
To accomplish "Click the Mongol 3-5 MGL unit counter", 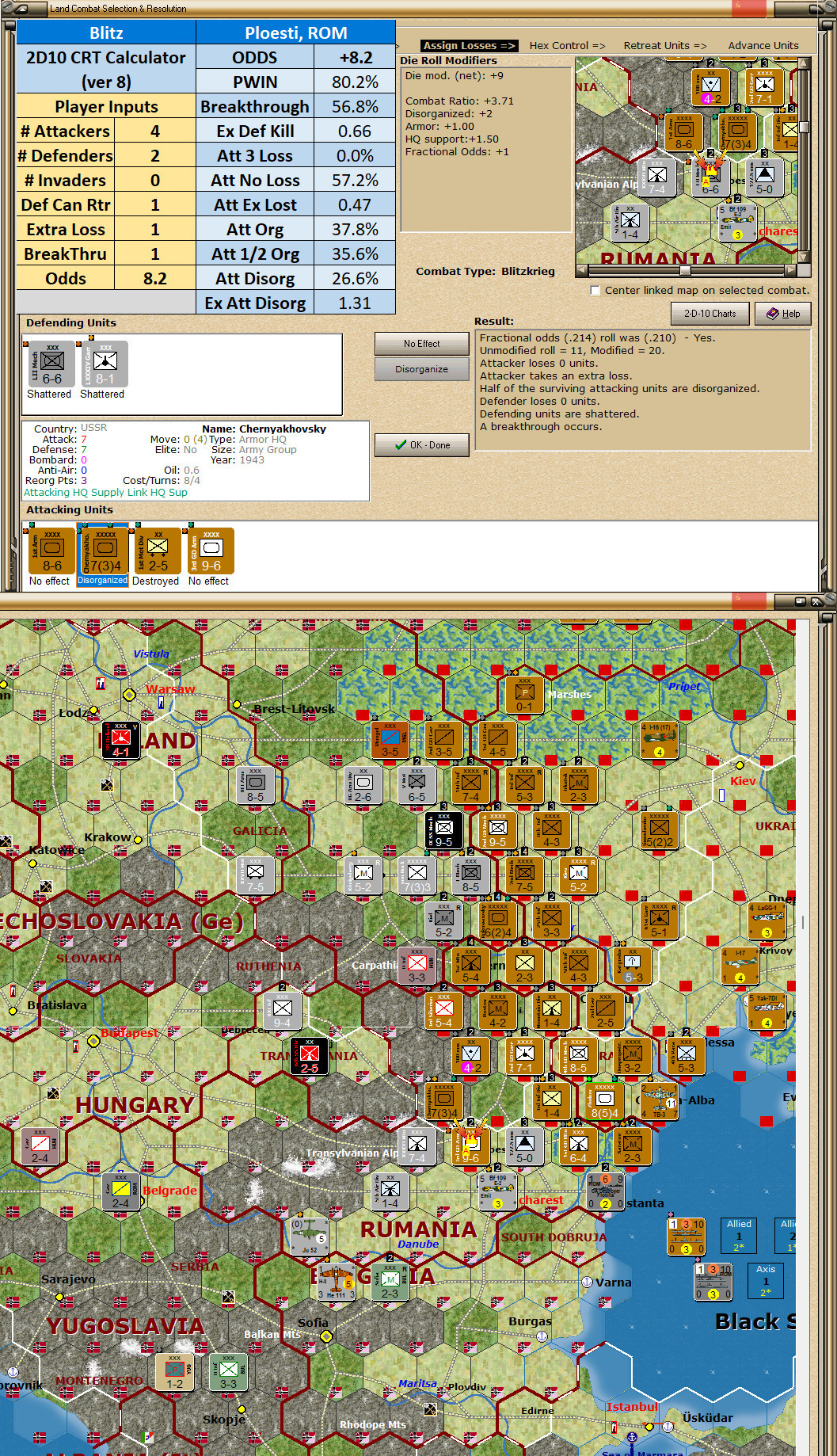I will click(x=390, y=739).
